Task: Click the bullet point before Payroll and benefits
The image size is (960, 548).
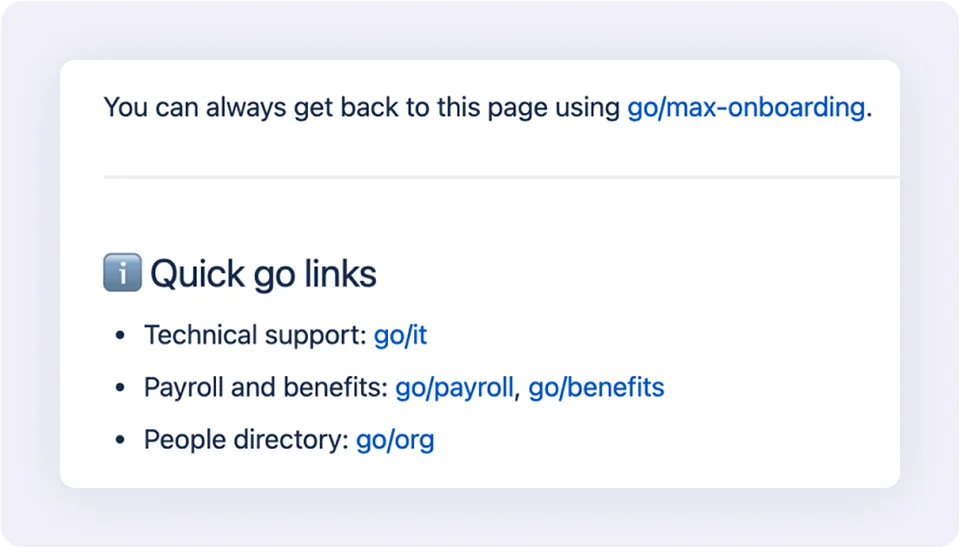Action: [120, 388]
